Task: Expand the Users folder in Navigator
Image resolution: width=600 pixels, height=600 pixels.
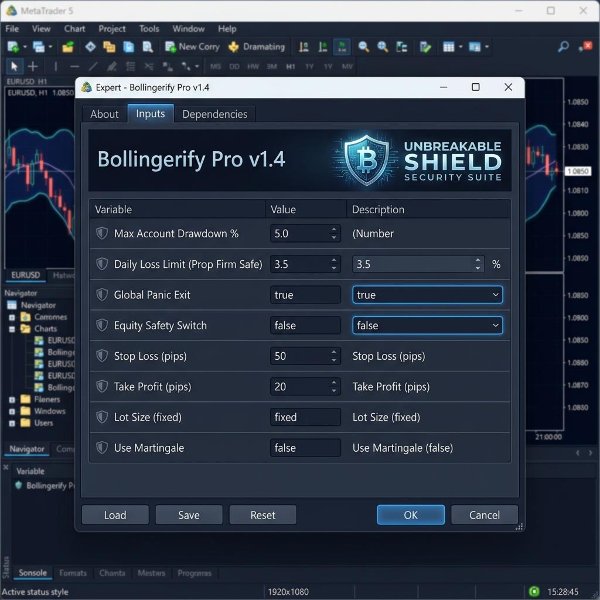Action: coord(12,424)
